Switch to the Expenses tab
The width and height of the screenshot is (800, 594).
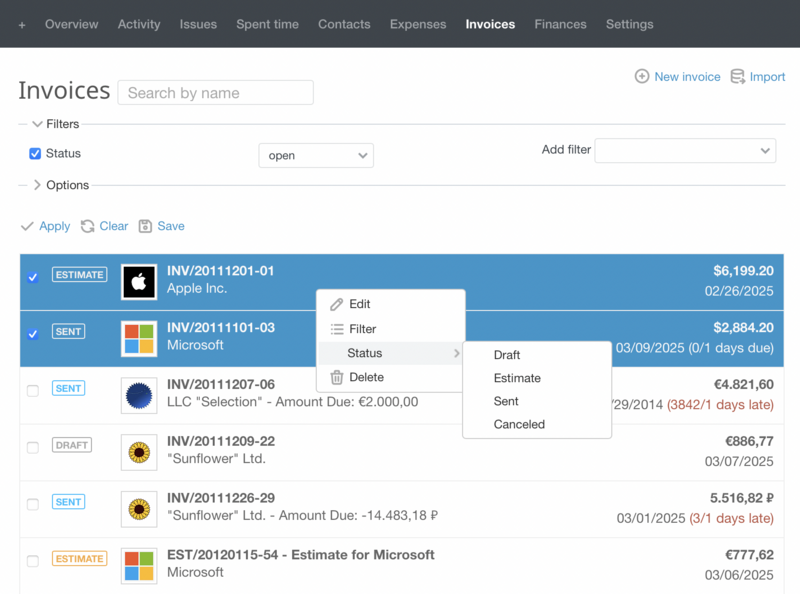coord(418,24)
